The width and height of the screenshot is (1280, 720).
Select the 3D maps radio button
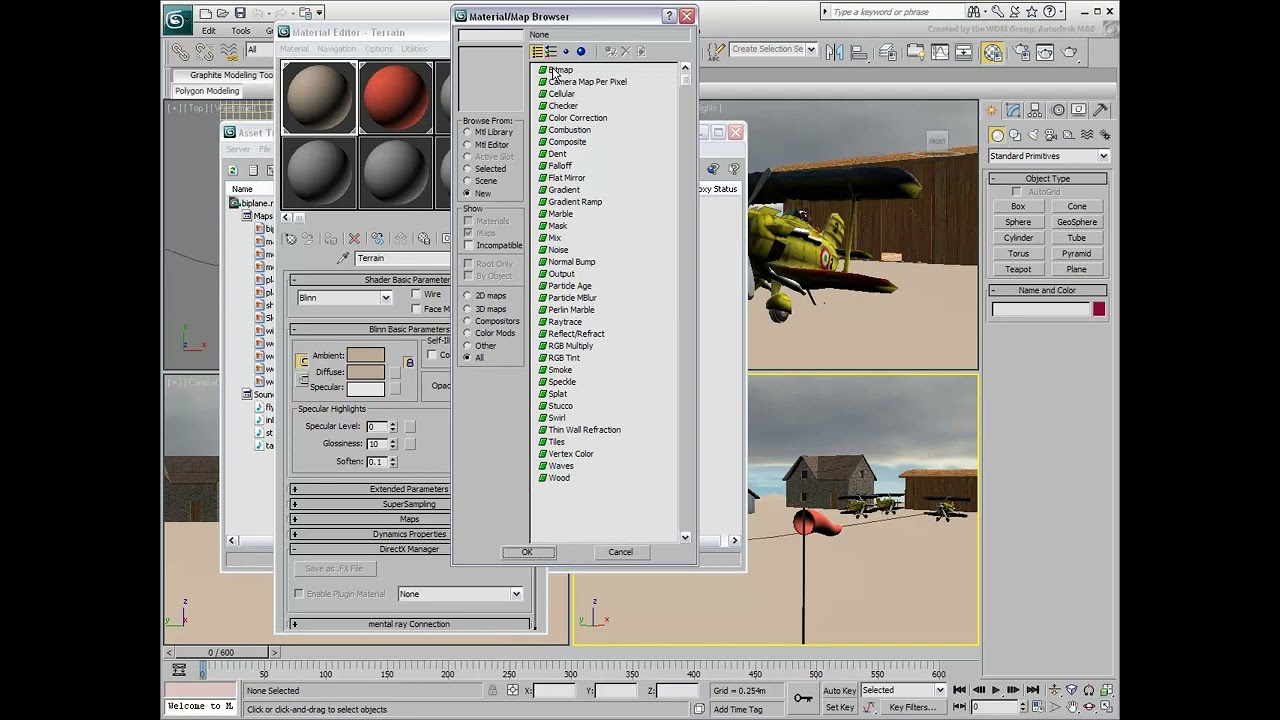click(x=467, y=309)
